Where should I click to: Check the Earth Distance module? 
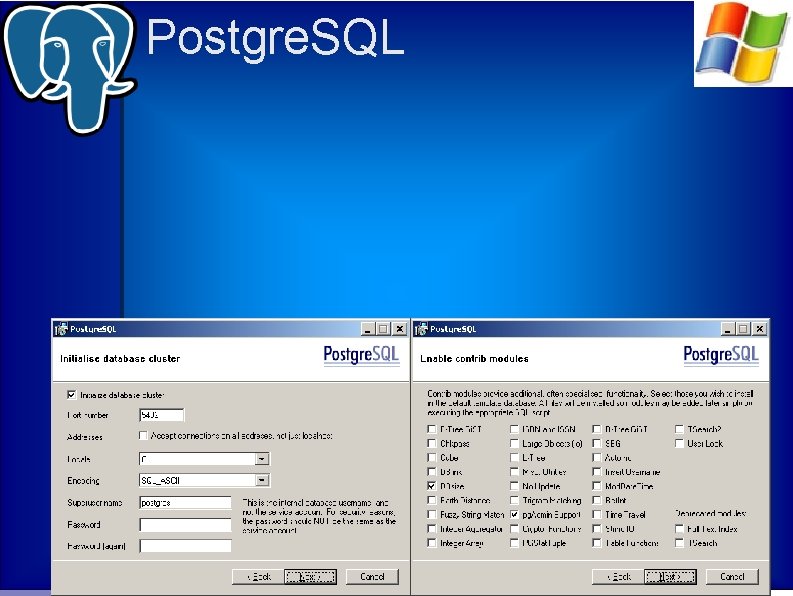tap(431, 500)
